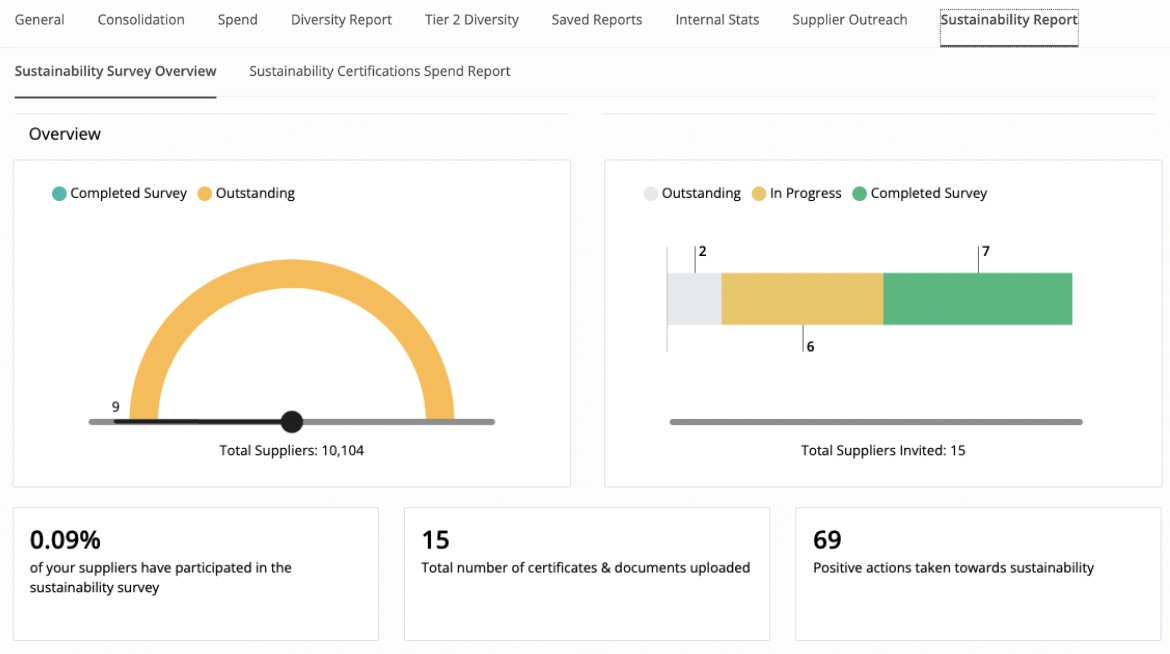Select the gray Outstanding bar segment
The image size is (1170, 654).
click(693, 298)
